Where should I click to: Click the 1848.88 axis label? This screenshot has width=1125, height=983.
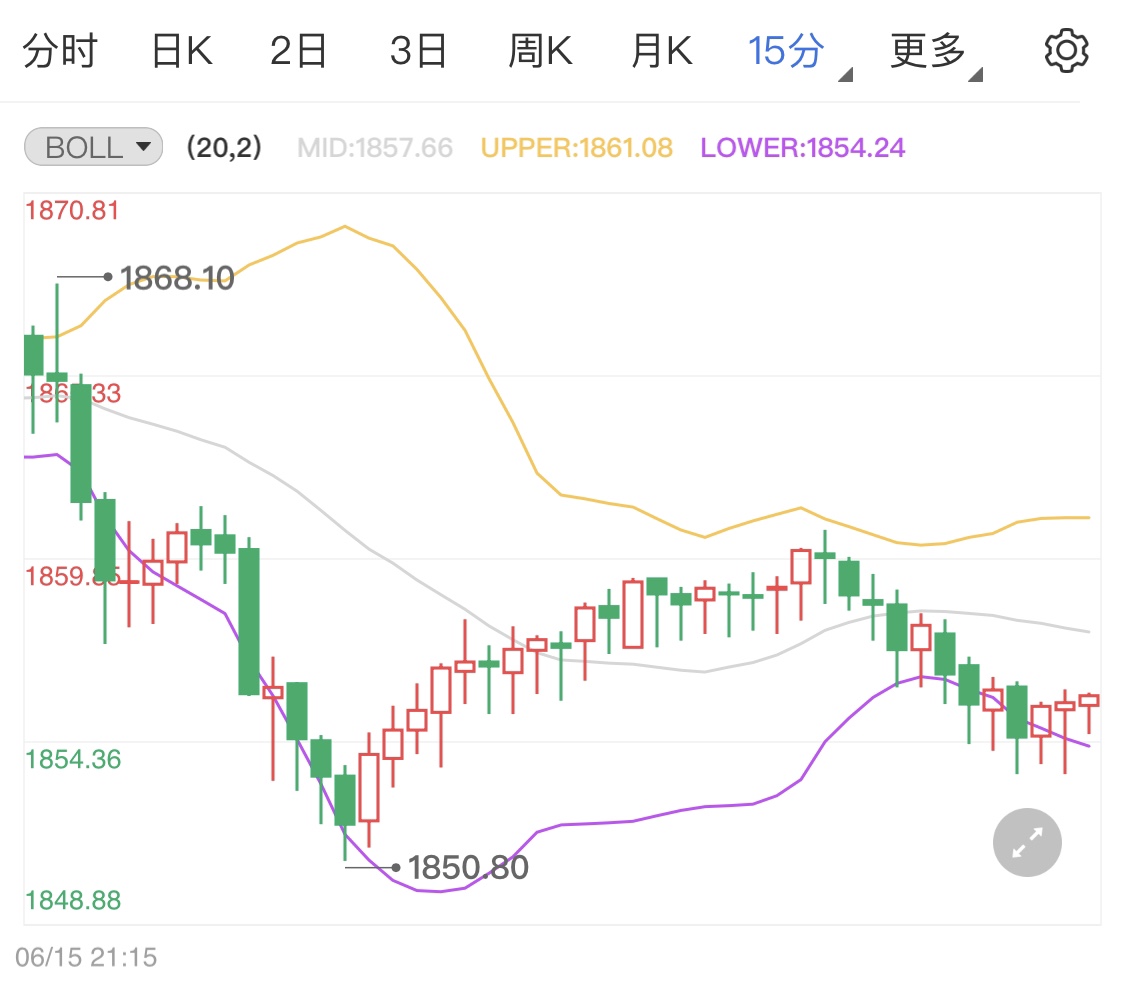click(73, 900)
